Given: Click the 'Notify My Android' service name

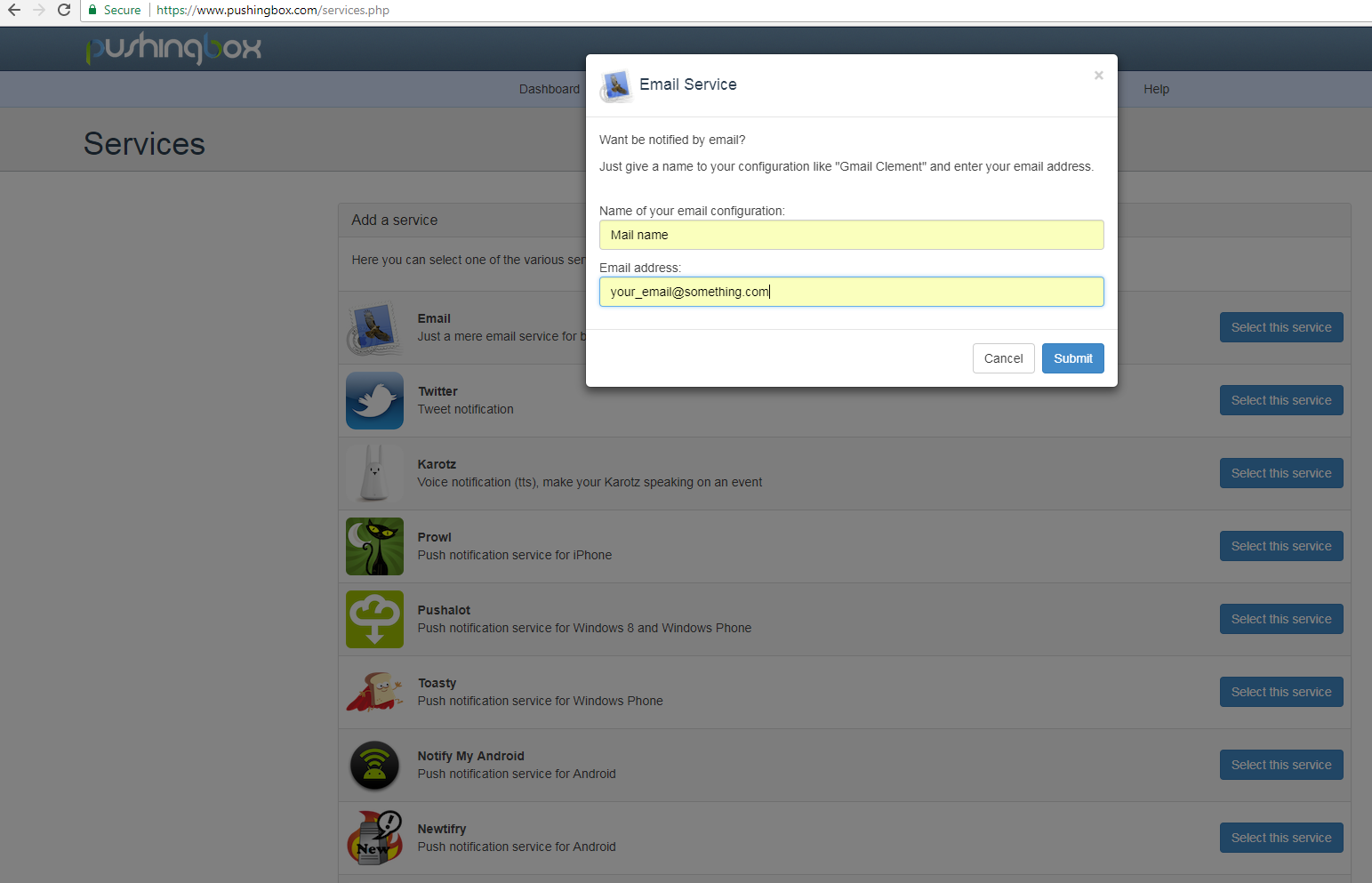Looking at the screenshot, I should (x=471, y=756).
